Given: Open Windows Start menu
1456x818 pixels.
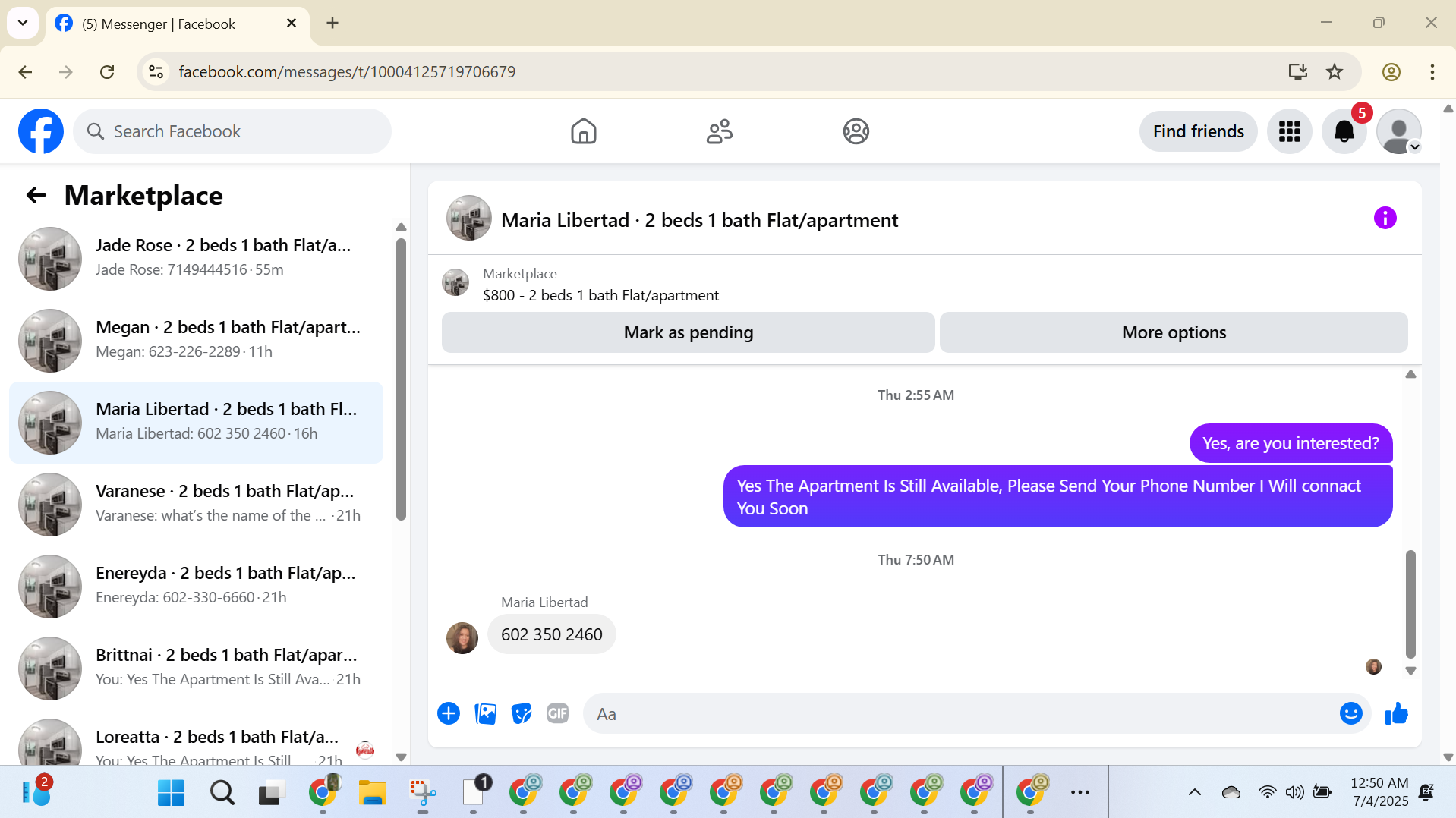Looking at the screenshot, I should point(171,793).
